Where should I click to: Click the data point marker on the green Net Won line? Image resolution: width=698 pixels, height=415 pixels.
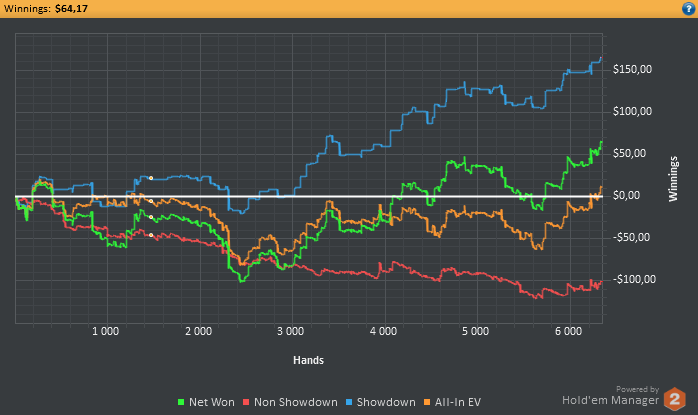[x=151, y=217]
